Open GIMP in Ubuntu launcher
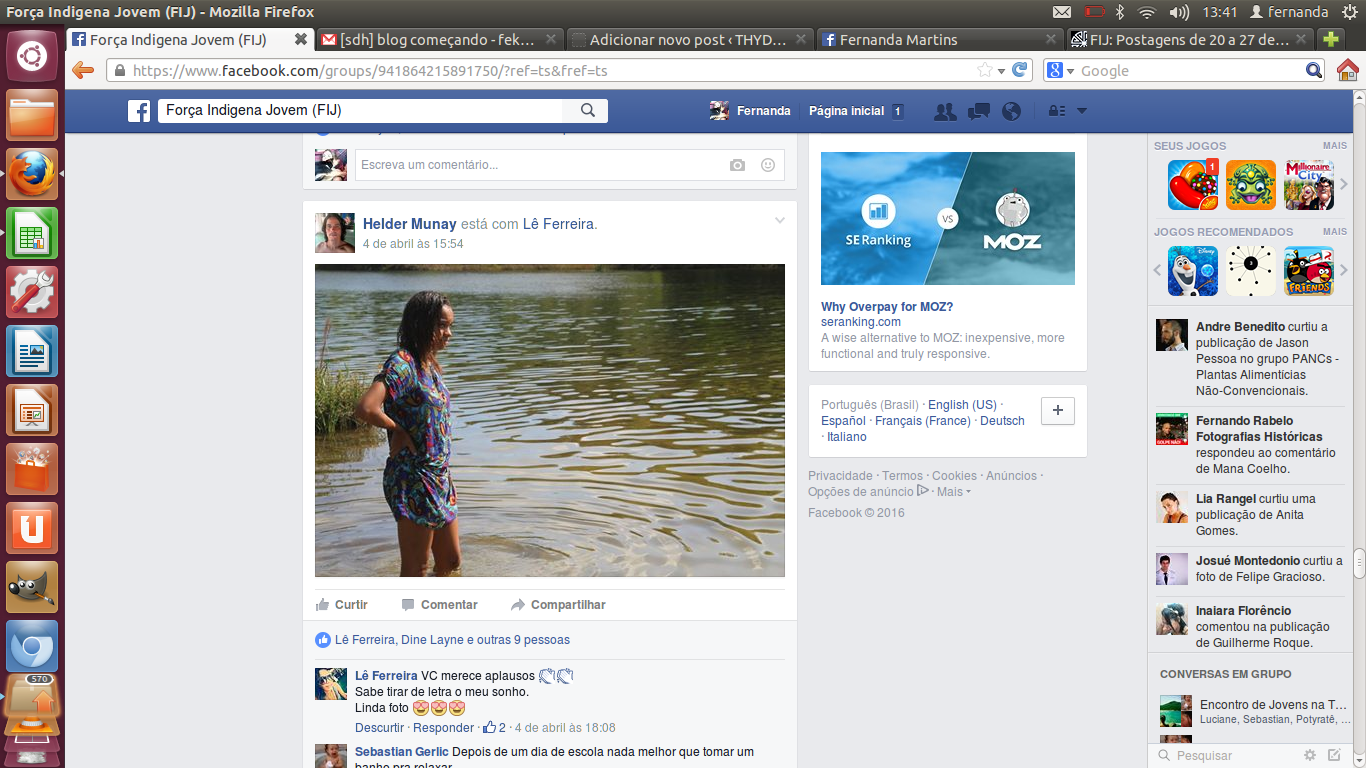This screenshot has width=1366, height=768. click(x=32, y=588)
